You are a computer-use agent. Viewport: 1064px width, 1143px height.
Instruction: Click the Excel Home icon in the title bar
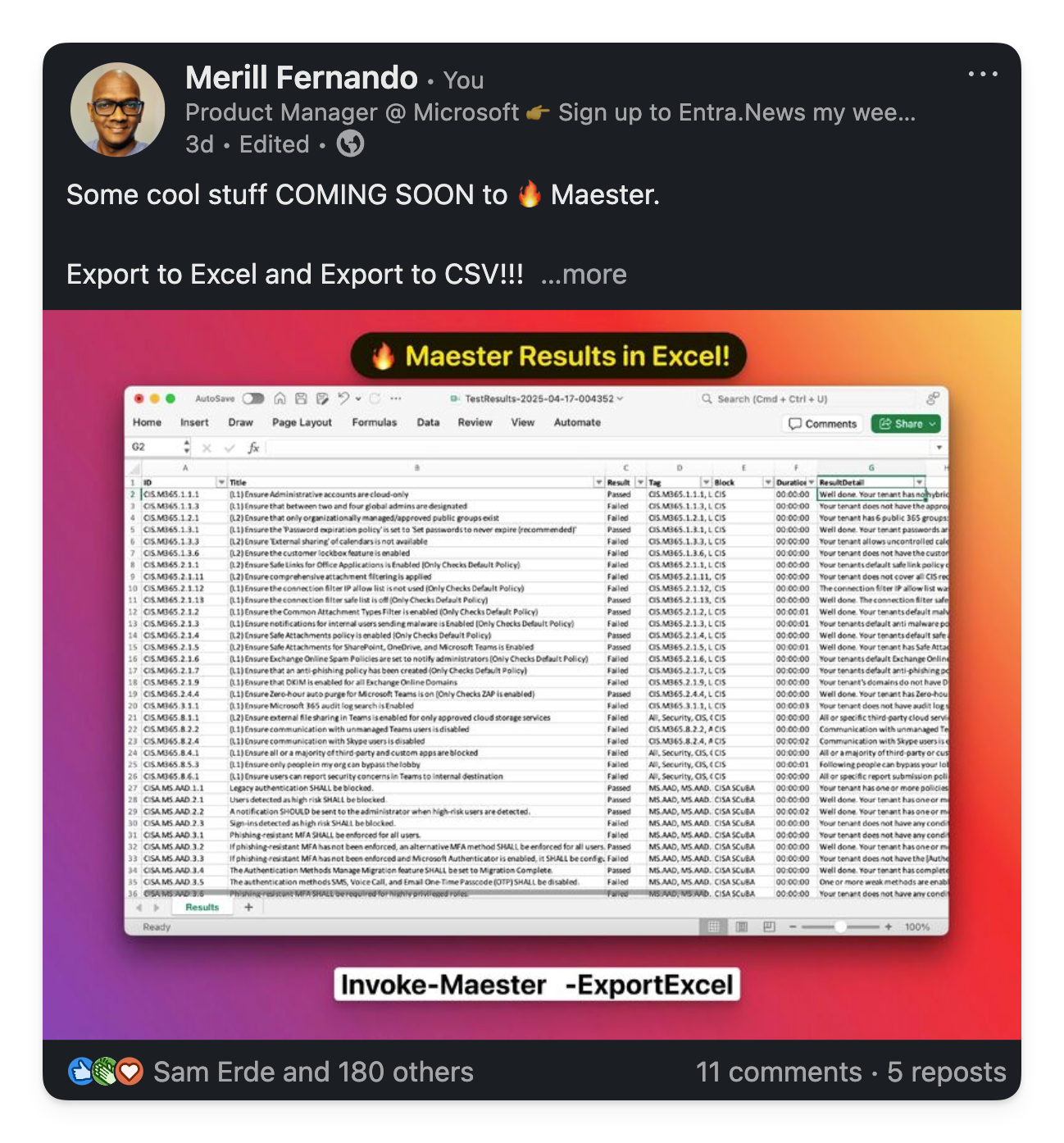[280, 398]
